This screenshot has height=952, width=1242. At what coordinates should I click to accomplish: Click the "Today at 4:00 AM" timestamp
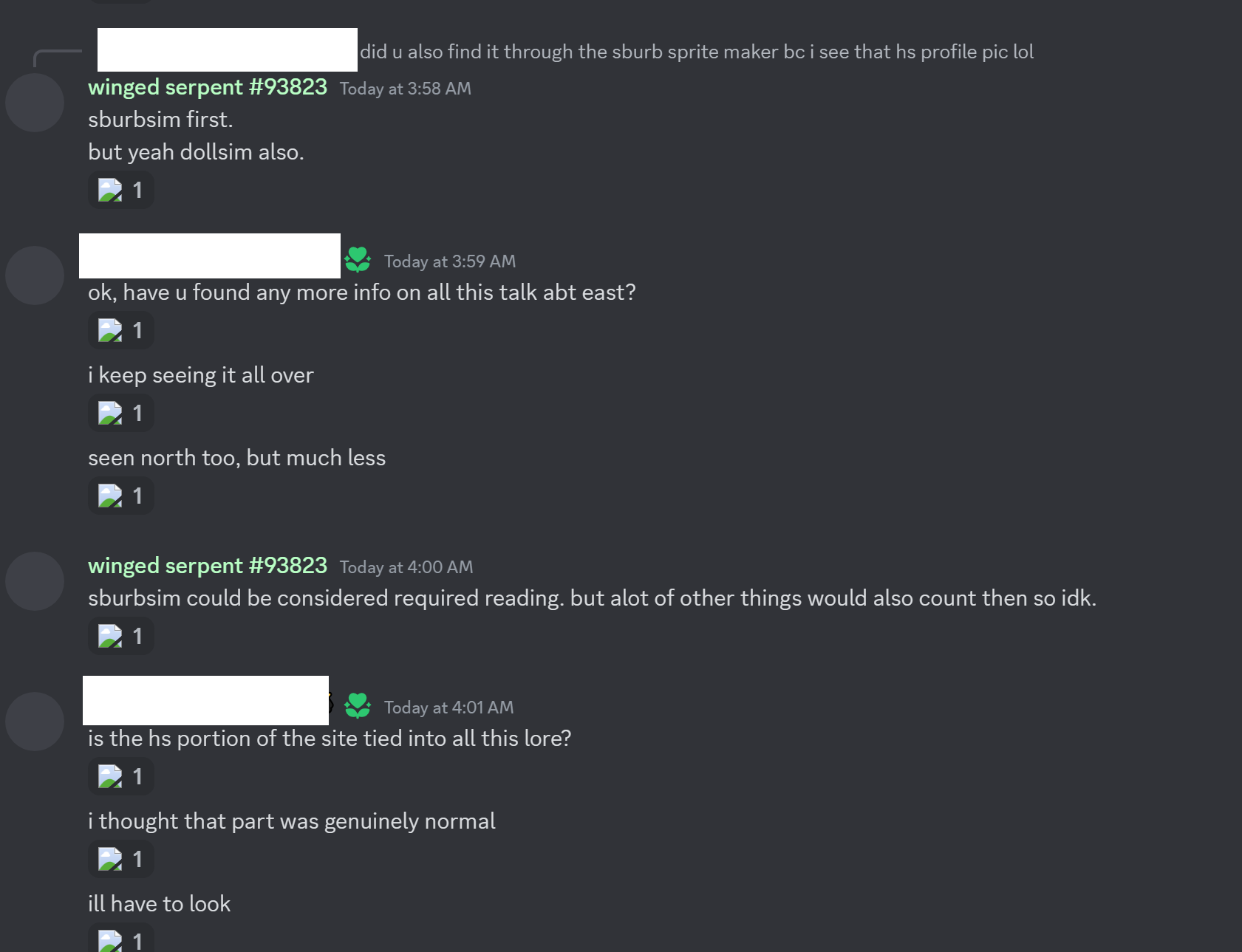click(x=406, y=567)
